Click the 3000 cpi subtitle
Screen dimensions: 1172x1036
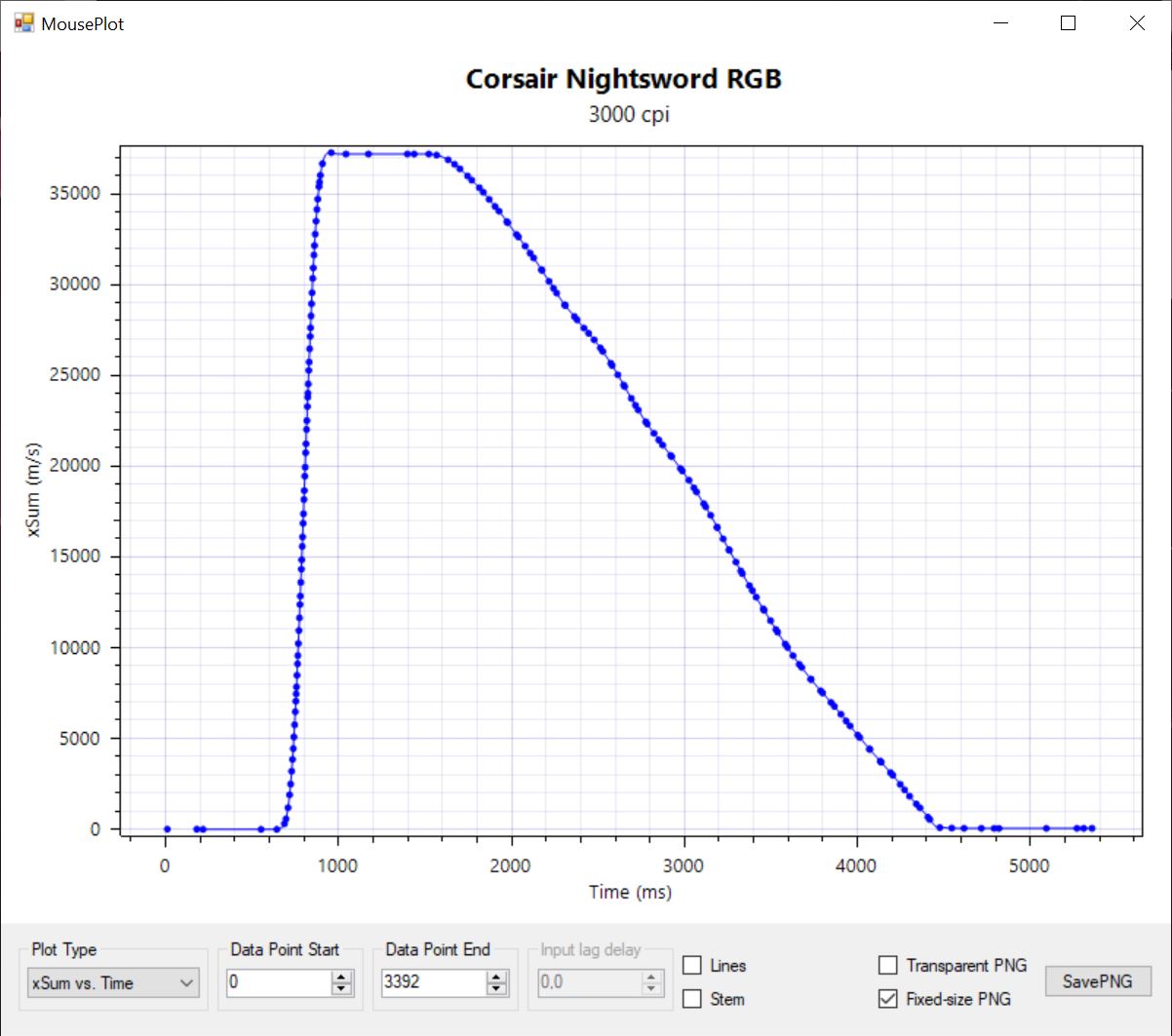pos(629,115)
